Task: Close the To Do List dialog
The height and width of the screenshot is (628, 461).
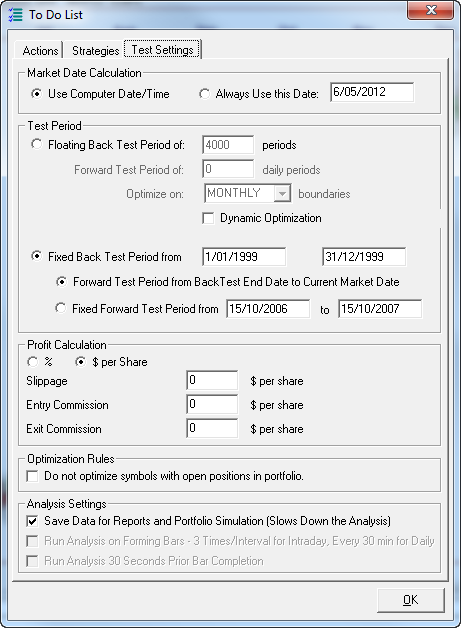Action: click(431, 10)
